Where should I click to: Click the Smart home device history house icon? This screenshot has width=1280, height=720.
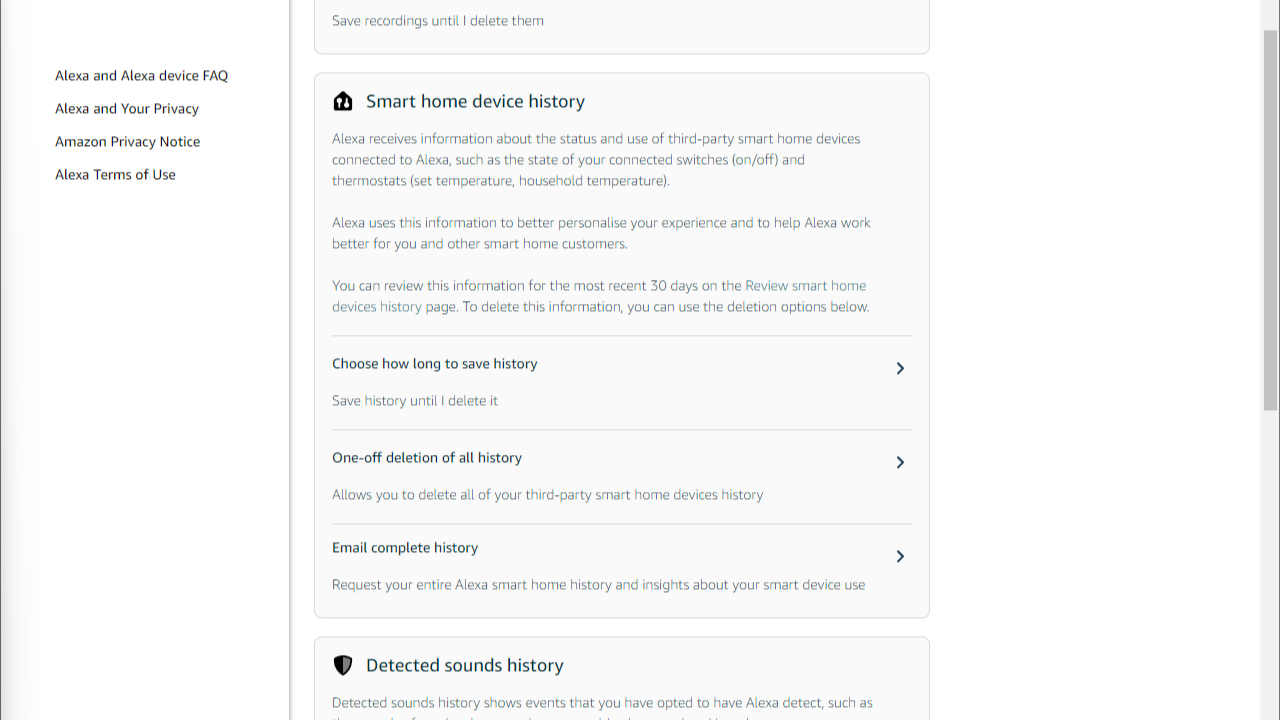[343, 101]
